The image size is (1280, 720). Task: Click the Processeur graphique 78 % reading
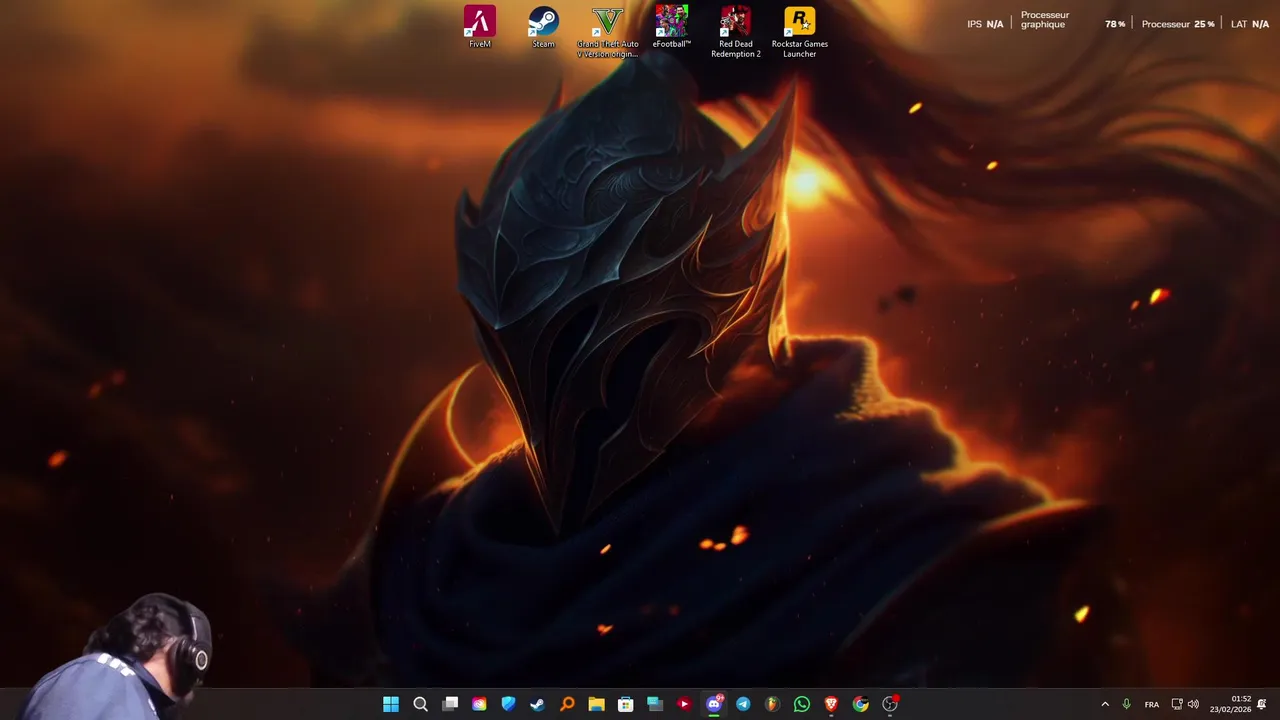1073,20
